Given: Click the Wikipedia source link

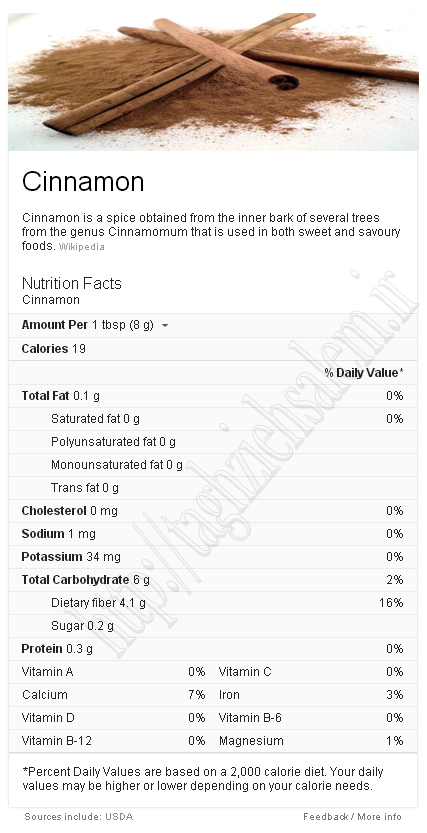Looking at the screenshot, I should pyautogui.click(x=81, y=247).
